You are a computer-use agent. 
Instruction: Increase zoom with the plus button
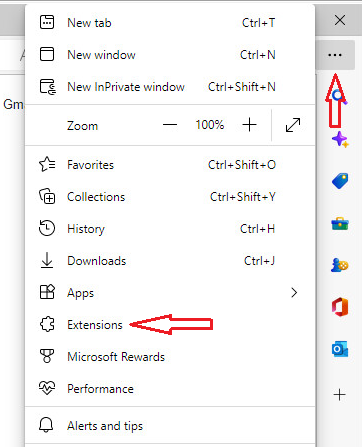pyautogui.click(x=249, y=125)
